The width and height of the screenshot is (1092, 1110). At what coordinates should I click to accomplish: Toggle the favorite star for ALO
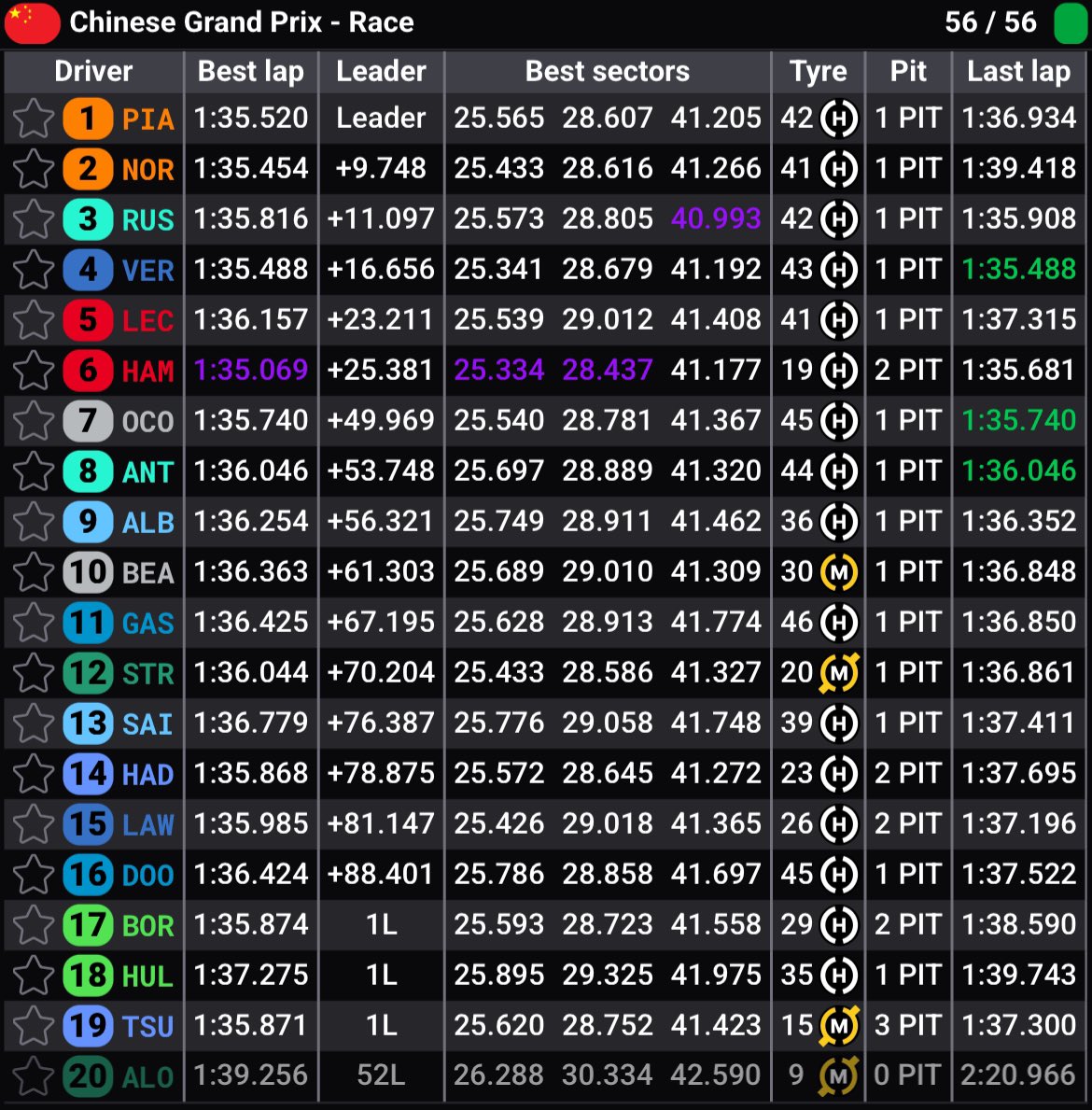(x=34, y=1076)
